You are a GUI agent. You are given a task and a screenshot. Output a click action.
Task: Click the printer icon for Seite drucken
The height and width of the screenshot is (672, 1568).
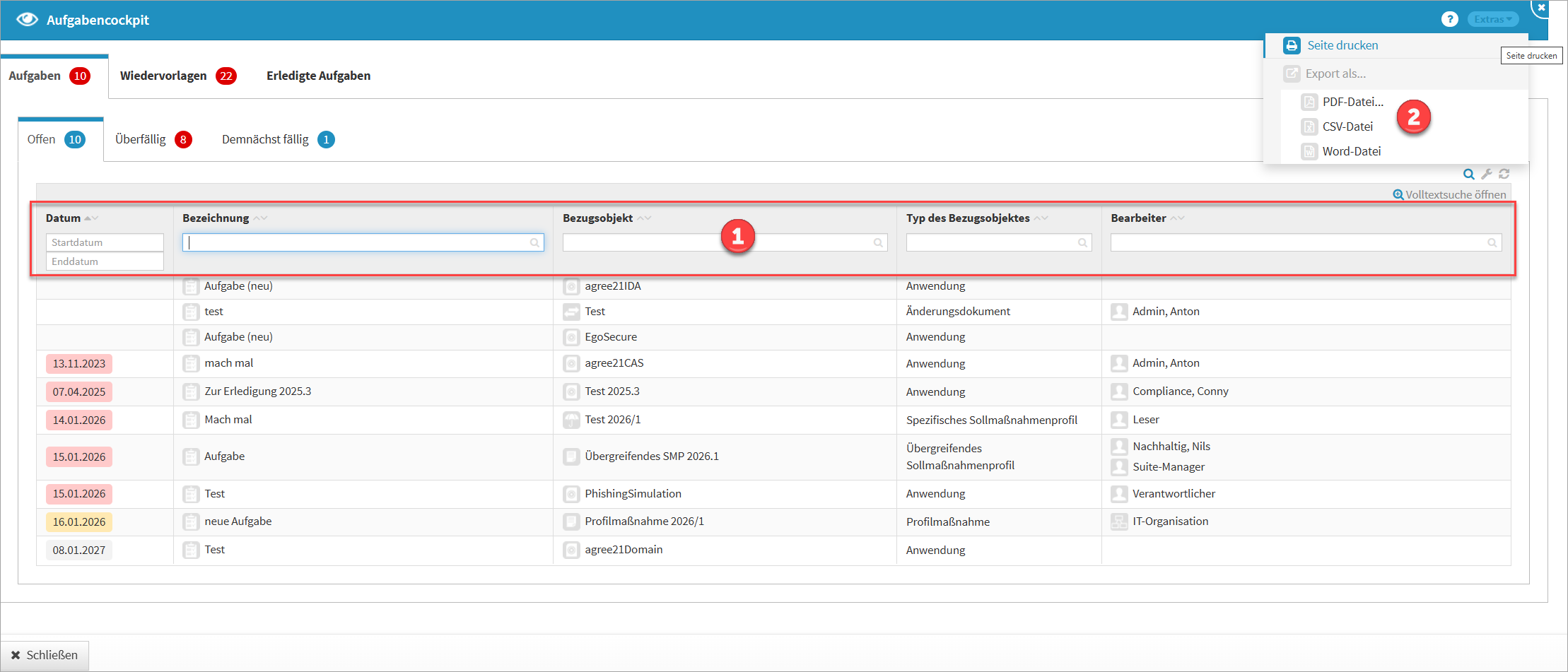pos(1292,45)
